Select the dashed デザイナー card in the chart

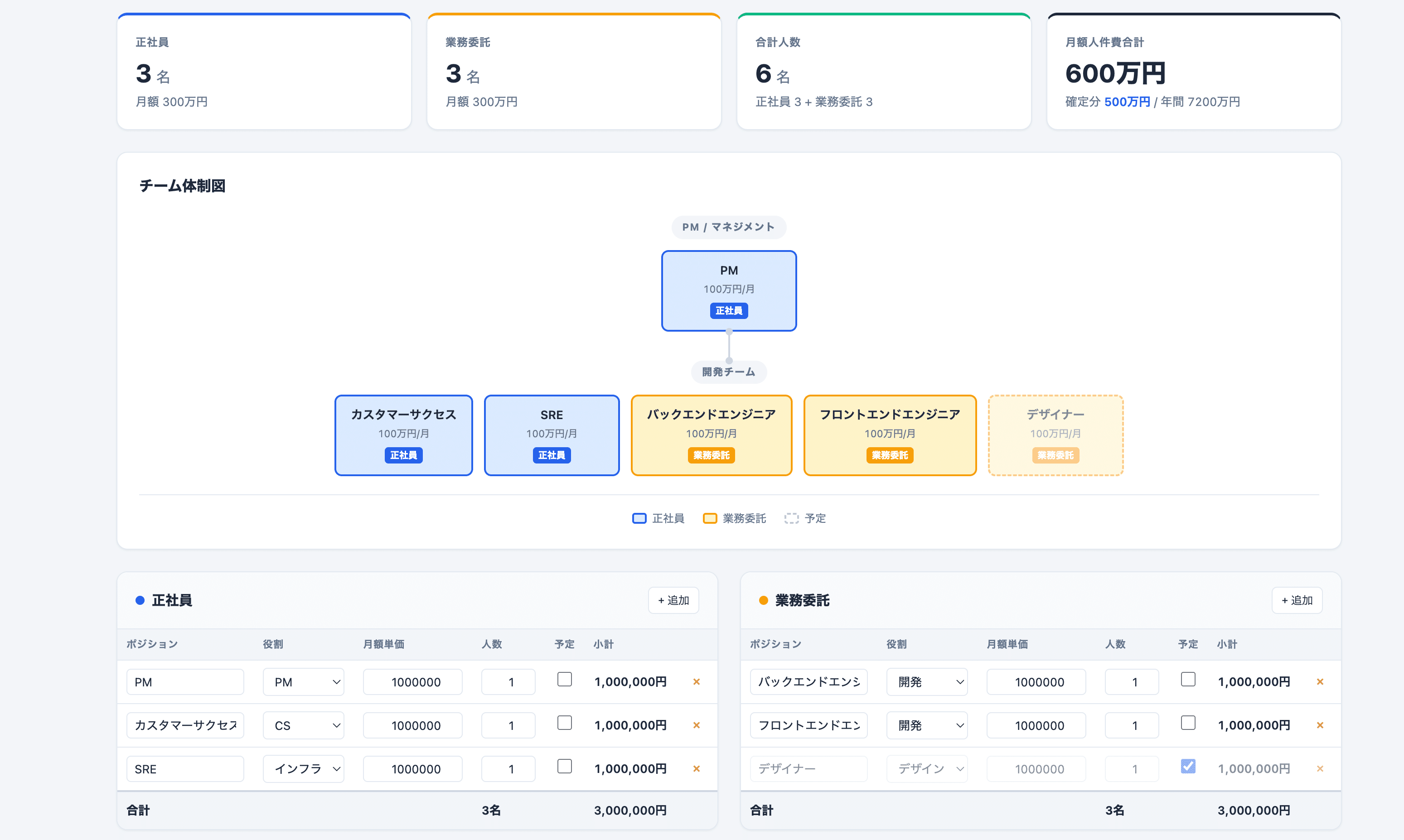point(1055,434)
